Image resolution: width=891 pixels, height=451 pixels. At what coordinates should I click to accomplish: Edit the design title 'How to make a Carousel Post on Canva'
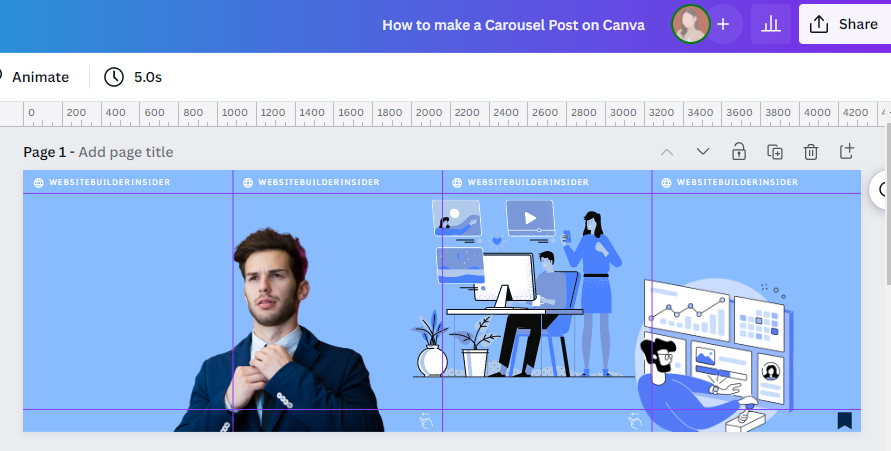(x=513, y=25)
